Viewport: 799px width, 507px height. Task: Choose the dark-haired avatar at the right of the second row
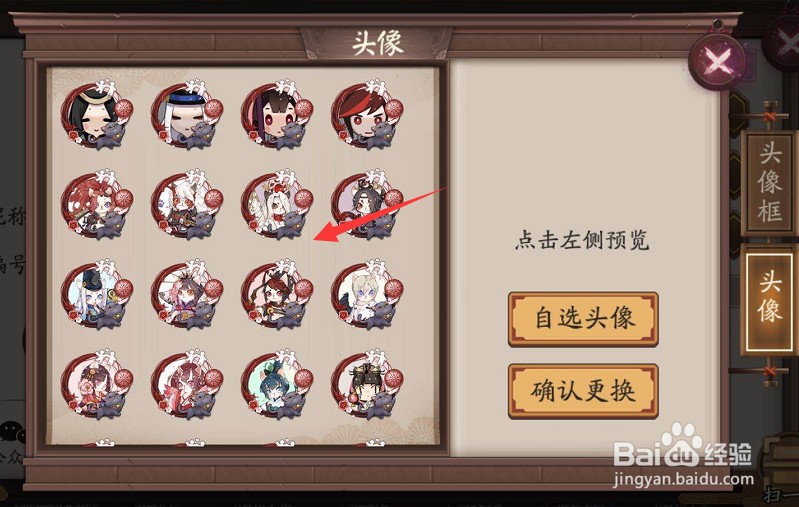click(367, 205)
